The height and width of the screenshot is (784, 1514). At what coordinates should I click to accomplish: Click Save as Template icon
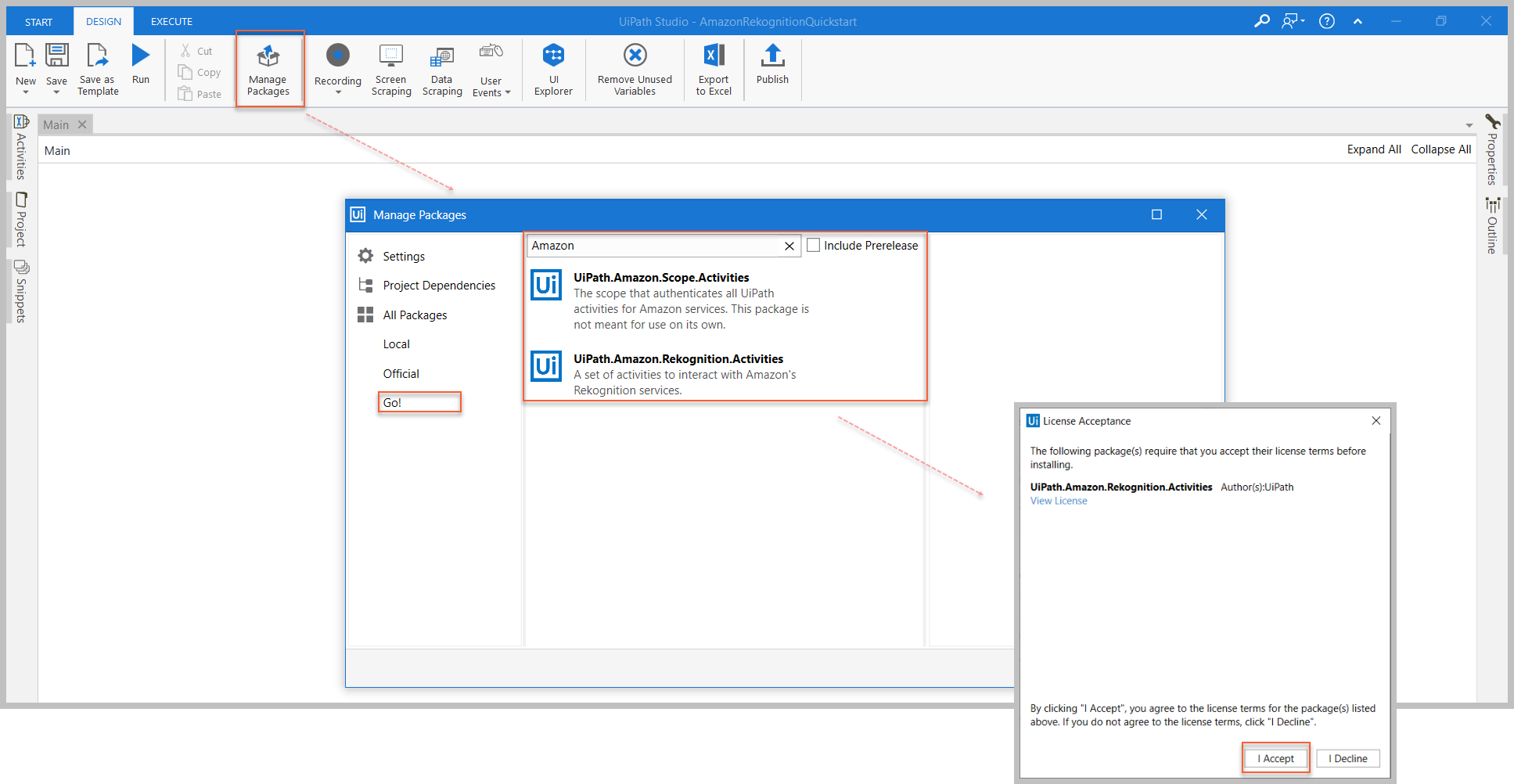point(98,56)
